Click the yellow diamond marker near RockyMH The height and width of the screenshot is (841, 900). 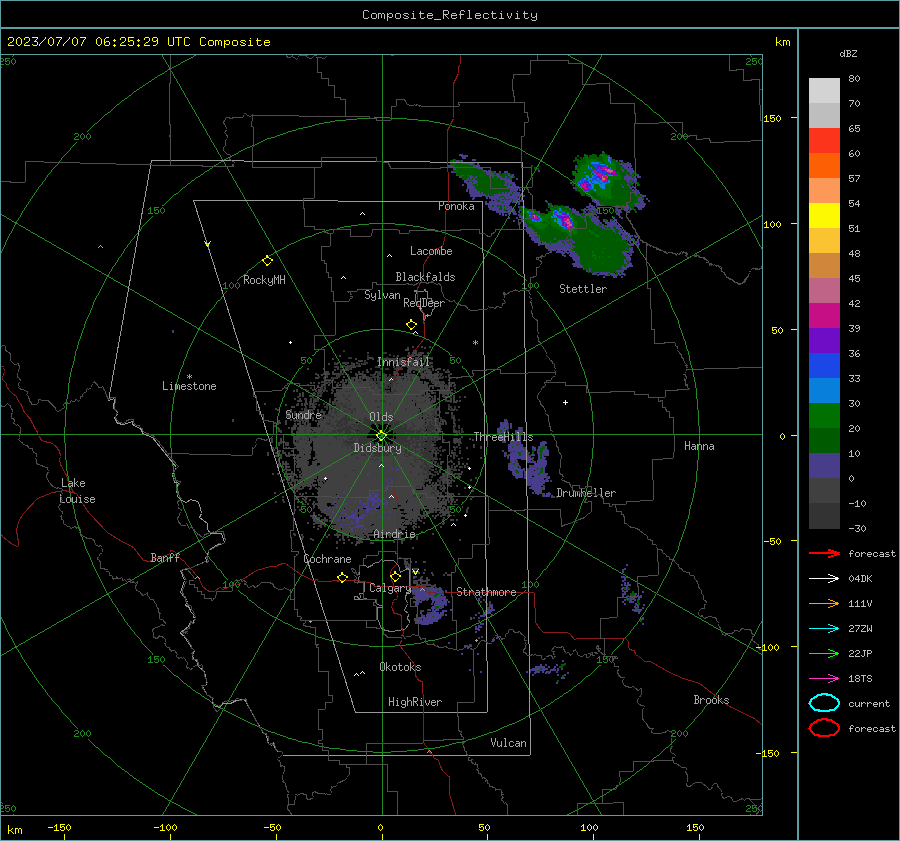(267, 261)
